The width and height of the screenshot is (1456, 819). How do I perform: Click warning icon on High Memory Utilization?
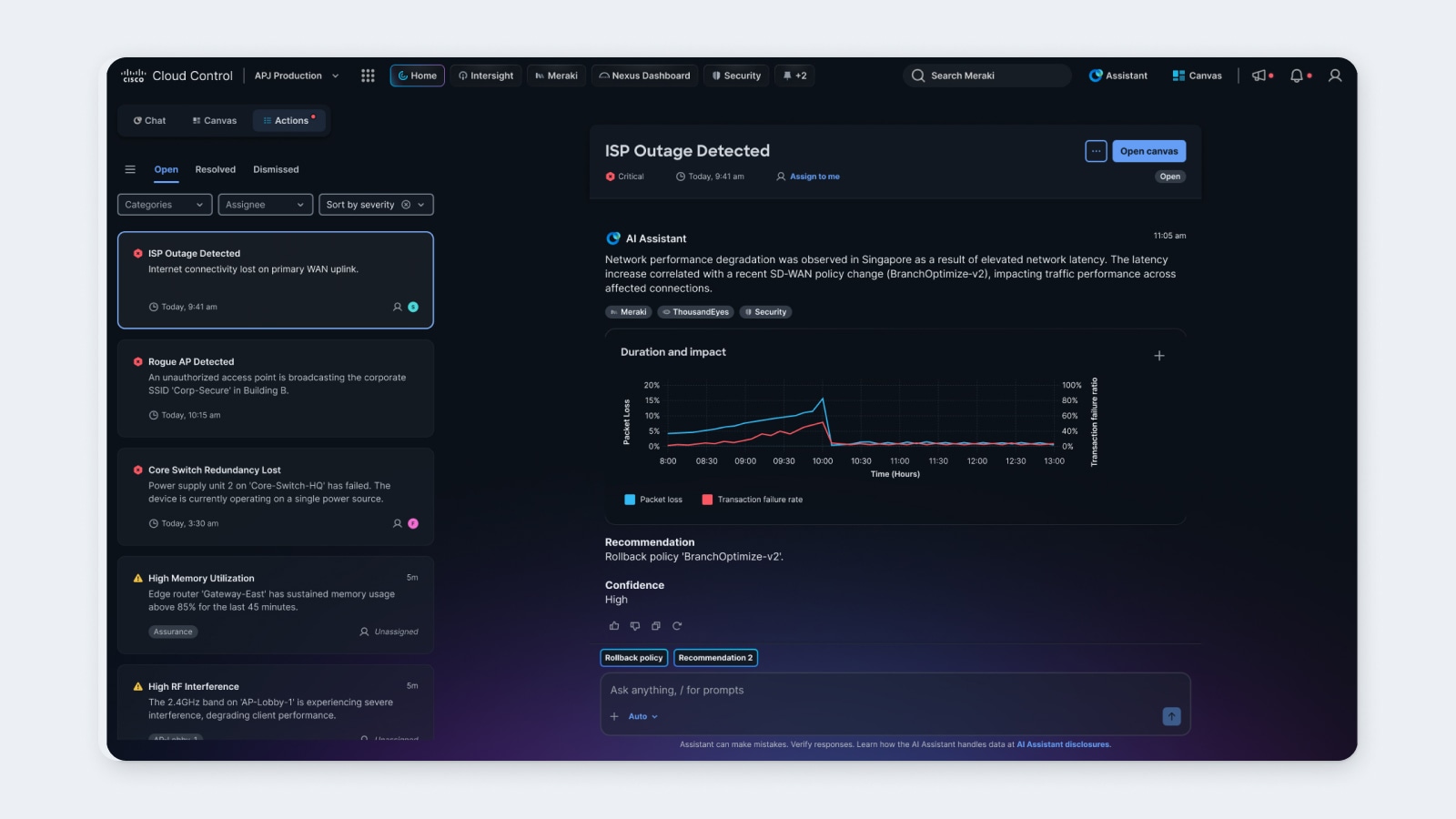point(138,579)
